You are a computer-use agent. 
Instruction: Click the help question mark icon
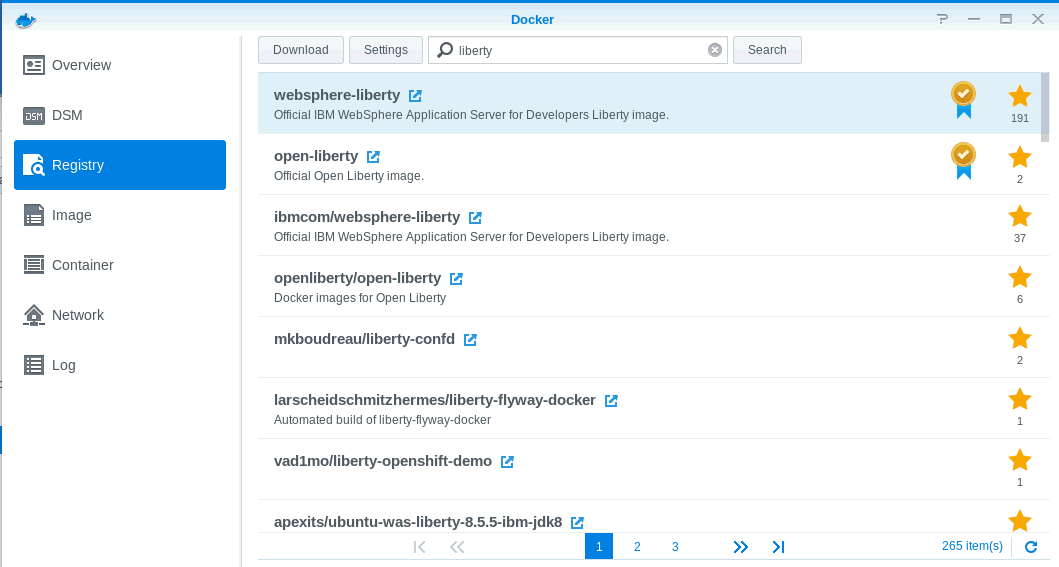(x=941, y=19)
